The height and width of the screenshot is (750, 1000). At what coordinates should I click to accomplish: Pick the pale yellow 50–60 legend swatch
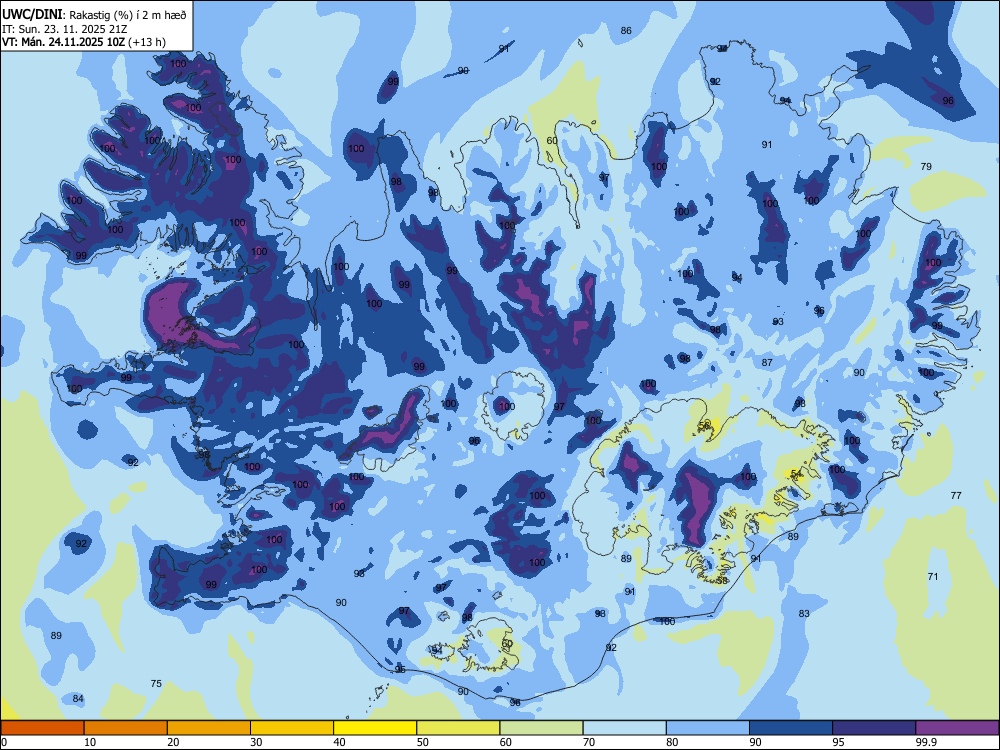click(x=459, y=728)
